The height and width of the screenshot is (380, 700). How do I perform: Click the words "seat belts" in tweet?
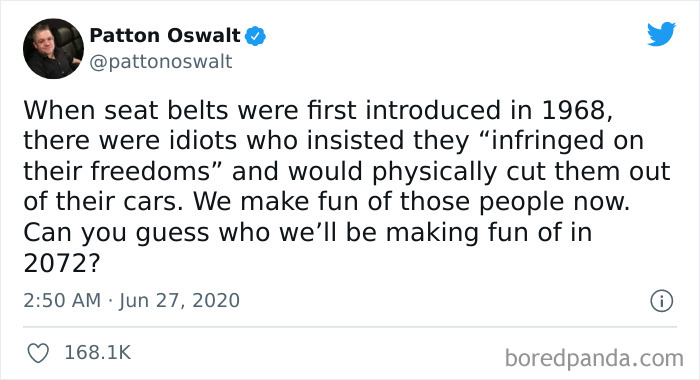(x=167, y=110)
